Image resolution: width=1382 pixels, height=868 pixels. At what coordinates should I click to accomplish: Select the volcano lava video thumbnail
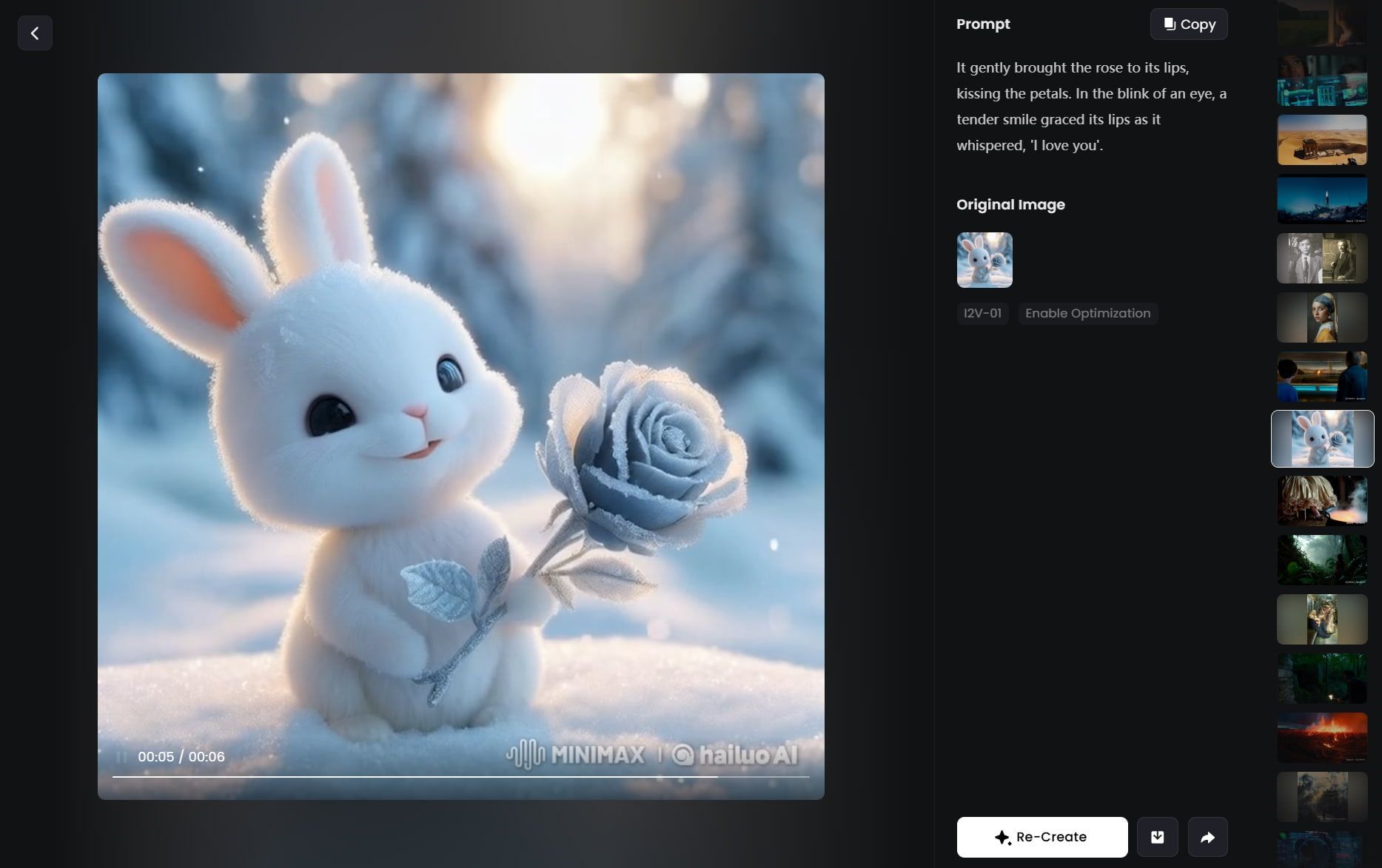(1321, 738)
